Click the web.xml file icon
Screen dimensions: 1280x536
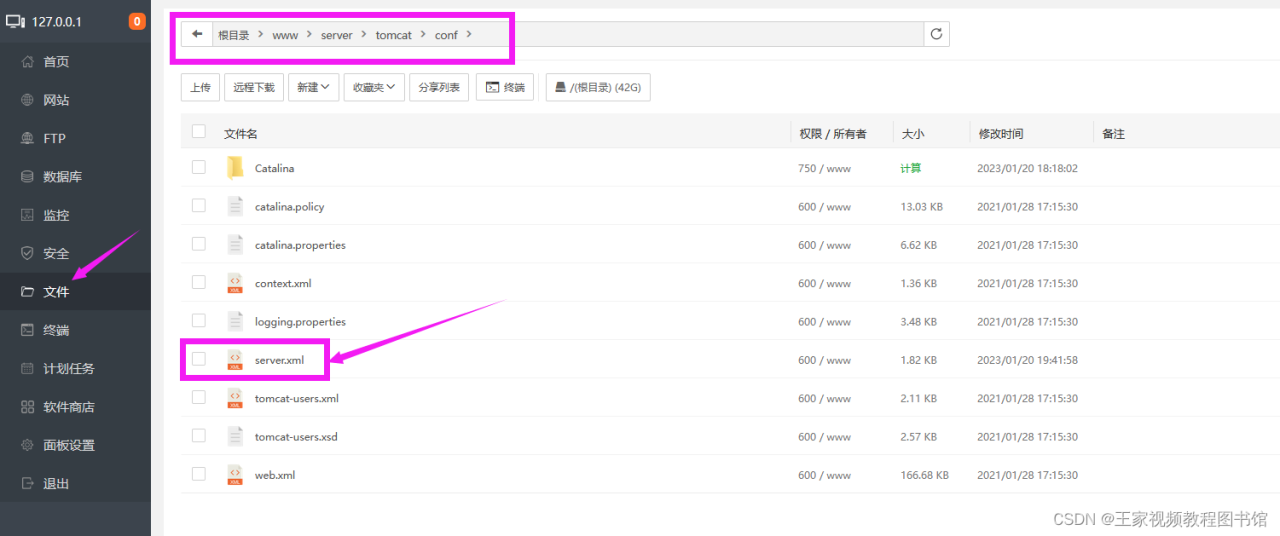[x=235, y=475]
